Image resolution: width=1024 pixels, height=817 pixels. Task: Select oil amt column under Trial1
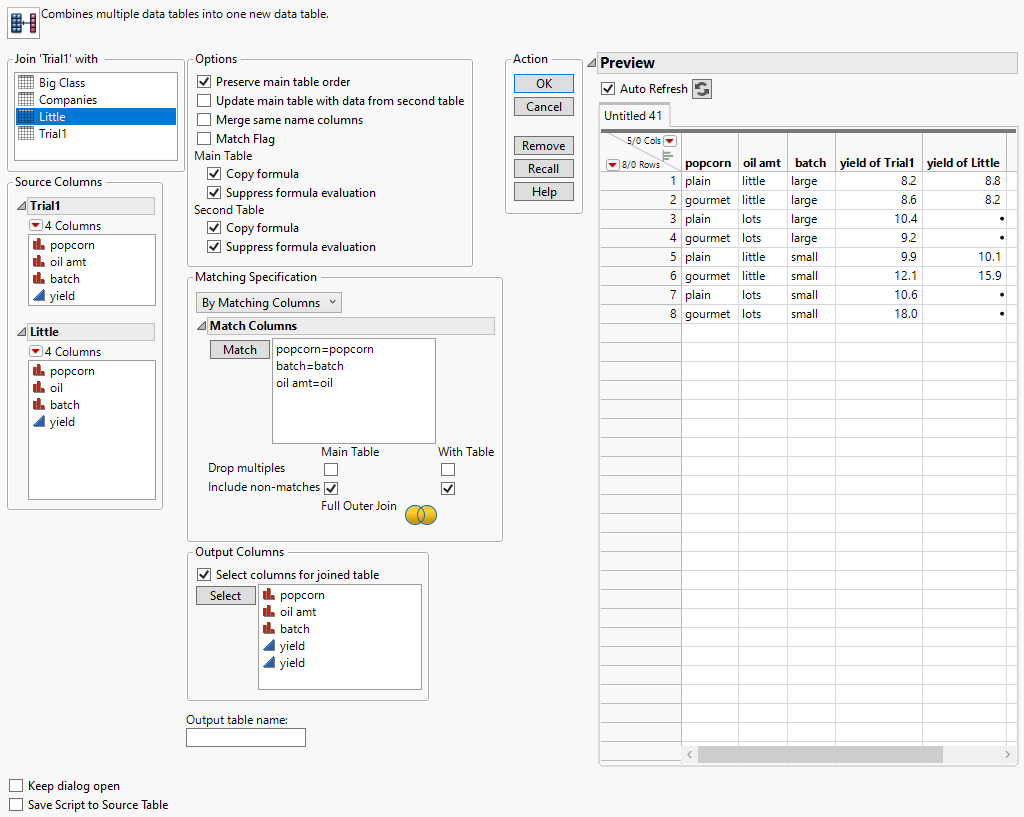pos(68,262)
